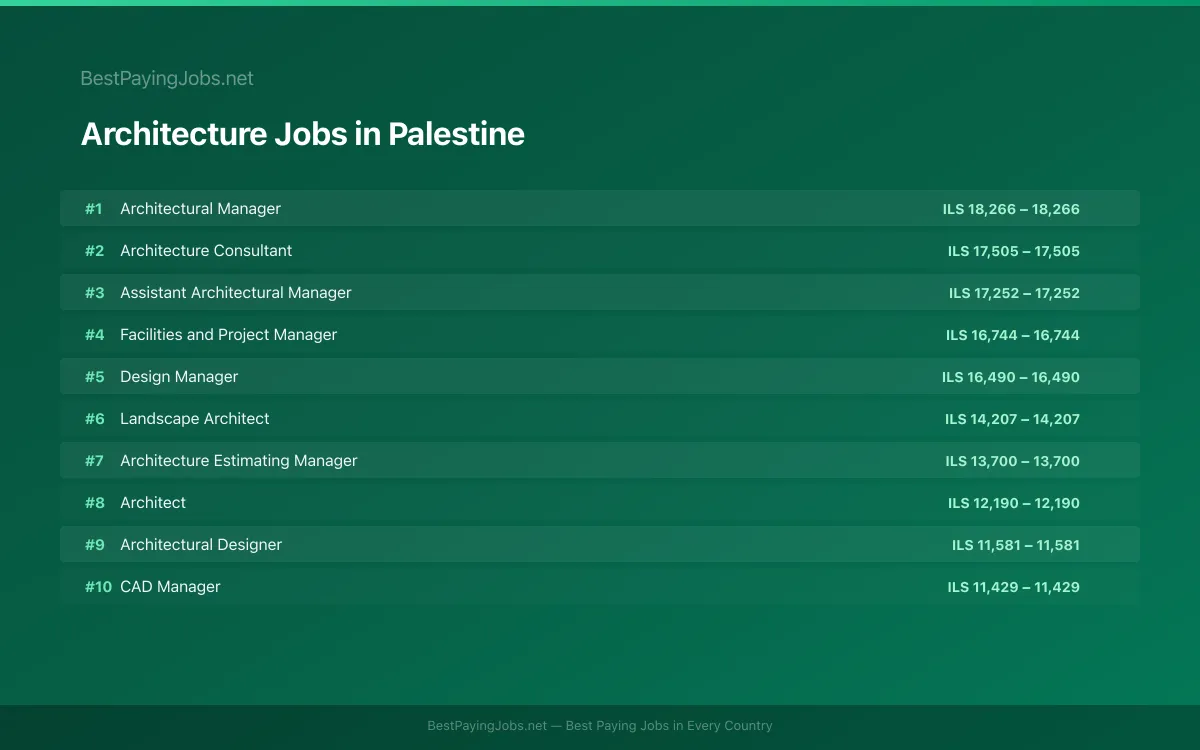Click the #10 rank number
This screenshot has height=750, width=1200.
[98, 587]
